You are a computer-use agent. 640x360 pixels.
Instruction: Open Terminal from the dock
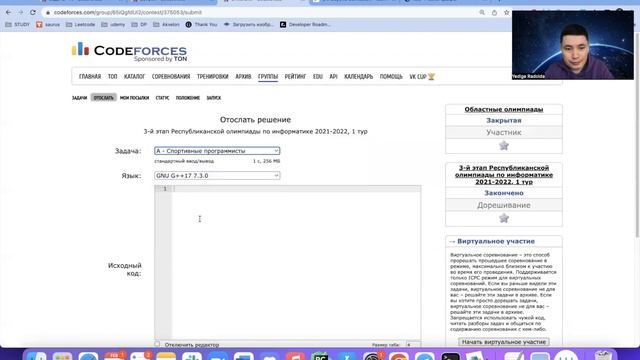click(x=450, y=356)
